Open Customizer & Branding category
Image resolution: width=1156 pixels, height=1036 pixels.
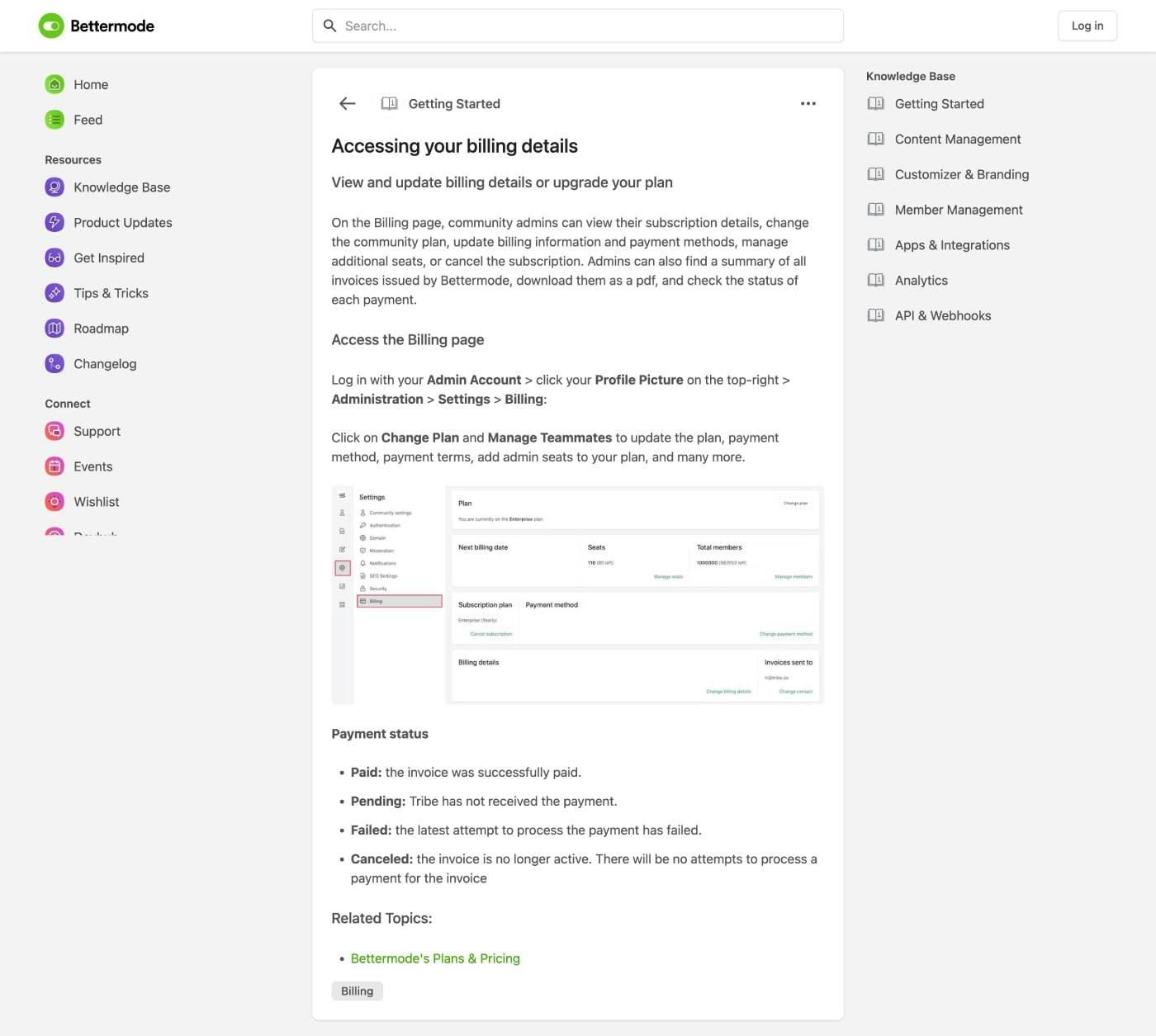tap(962, 174)
